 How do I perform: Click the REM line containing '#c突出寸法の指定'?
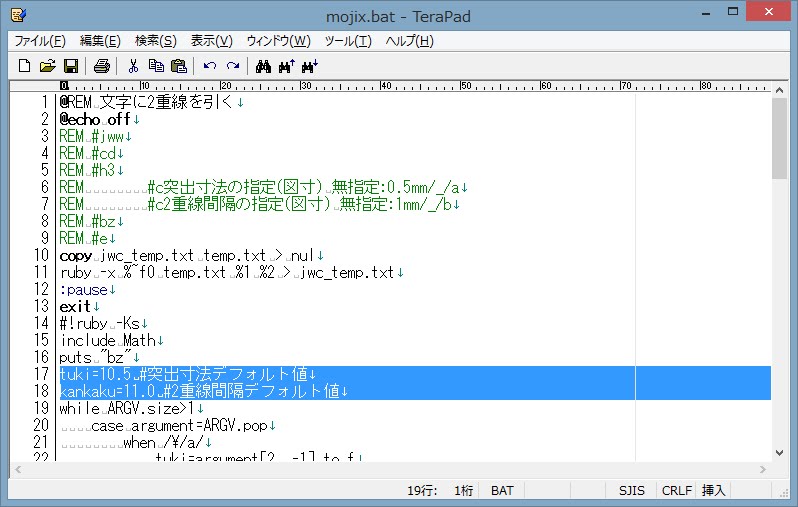tap(263, 187)
